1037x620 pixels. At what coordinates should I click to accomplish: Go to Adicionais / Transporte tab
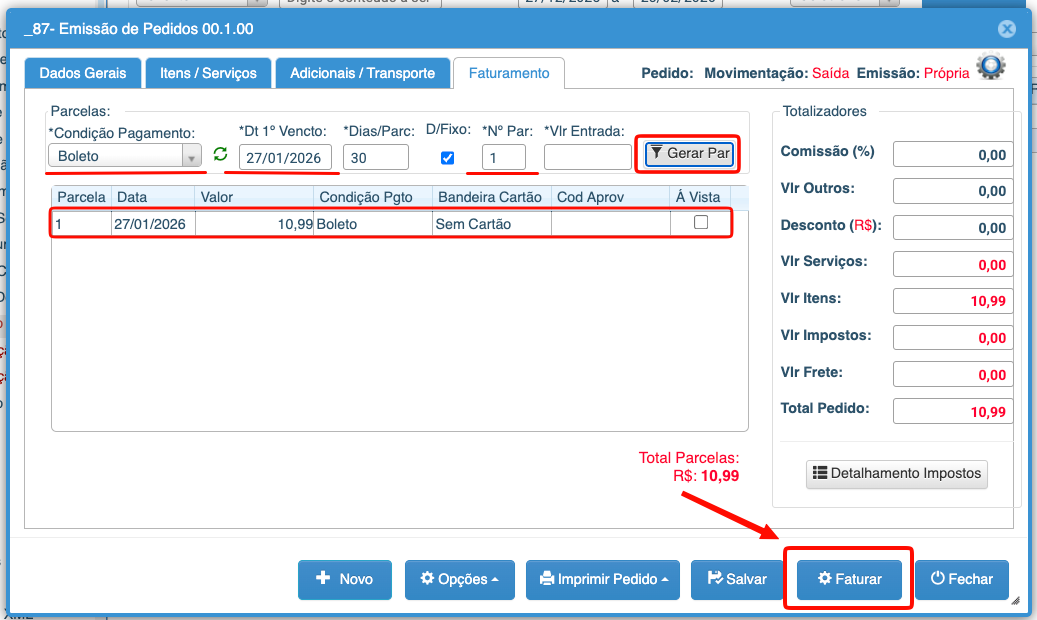[x=362, y=73]
